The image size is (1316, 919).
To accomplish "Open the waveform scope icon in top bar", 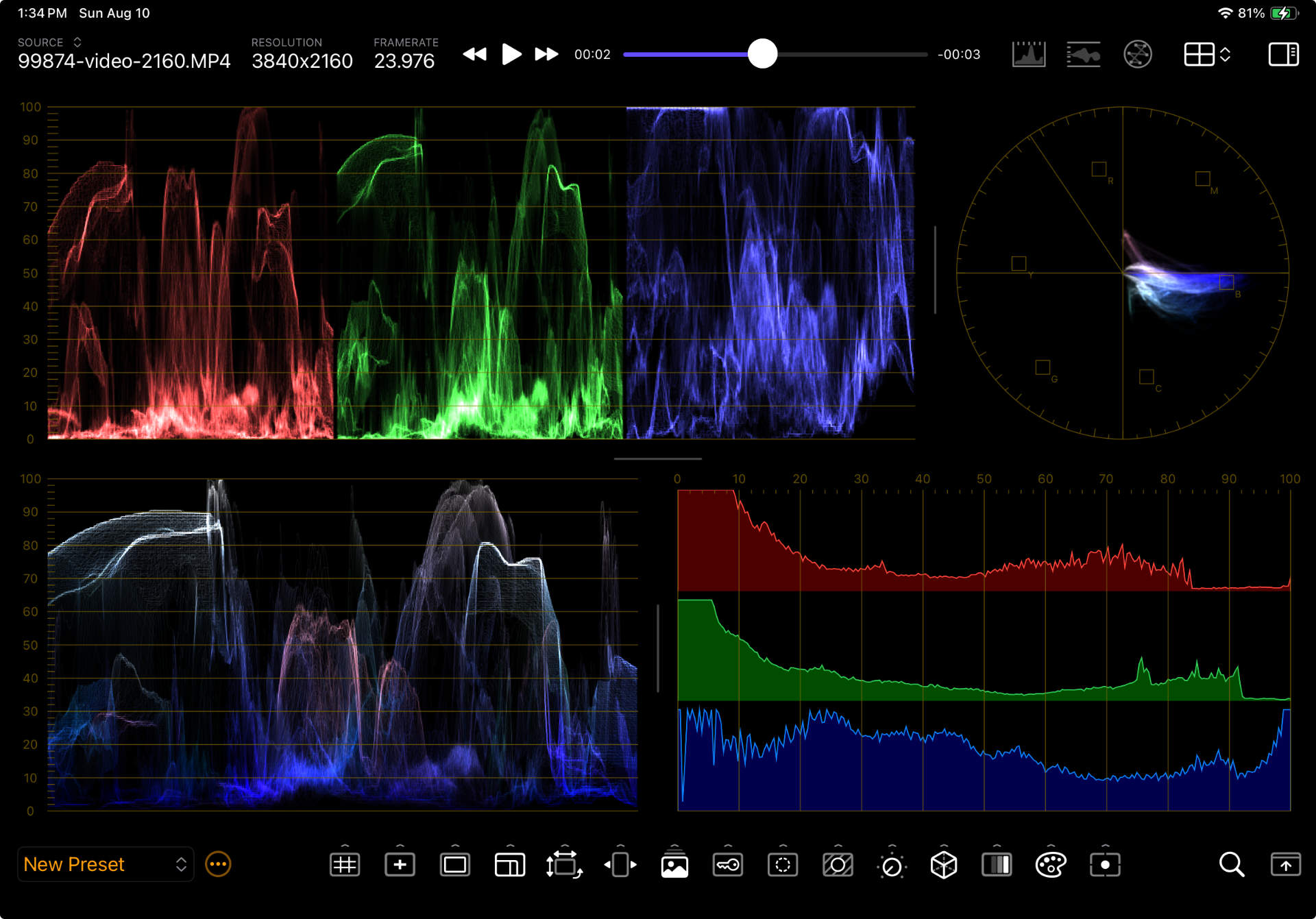I will pyautogui.click(x=1083, y=54).
